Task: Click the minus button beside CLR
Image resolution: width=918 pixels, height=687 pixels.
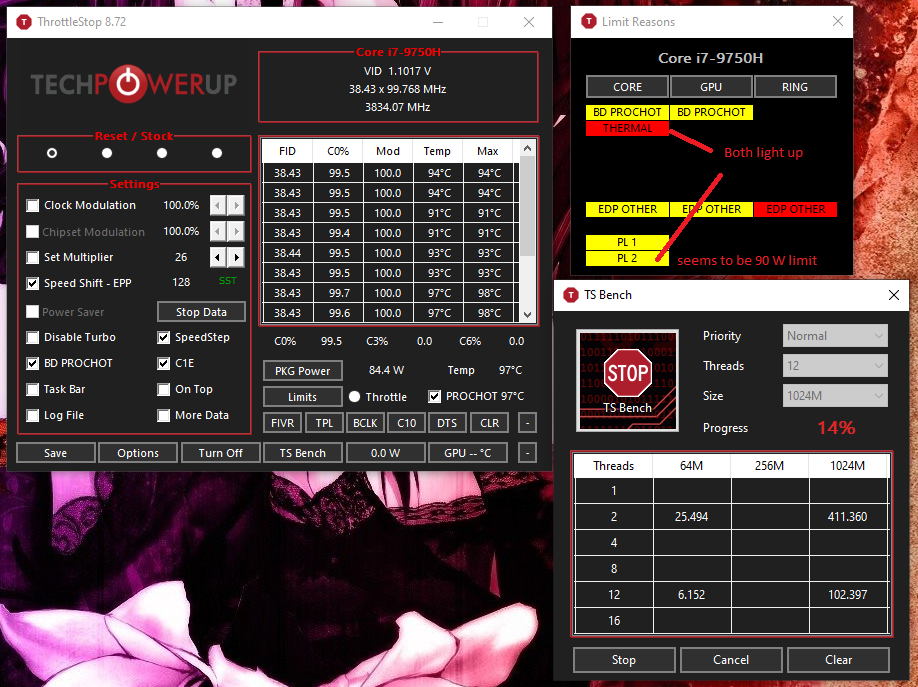Action: click(x=527, y=423)
